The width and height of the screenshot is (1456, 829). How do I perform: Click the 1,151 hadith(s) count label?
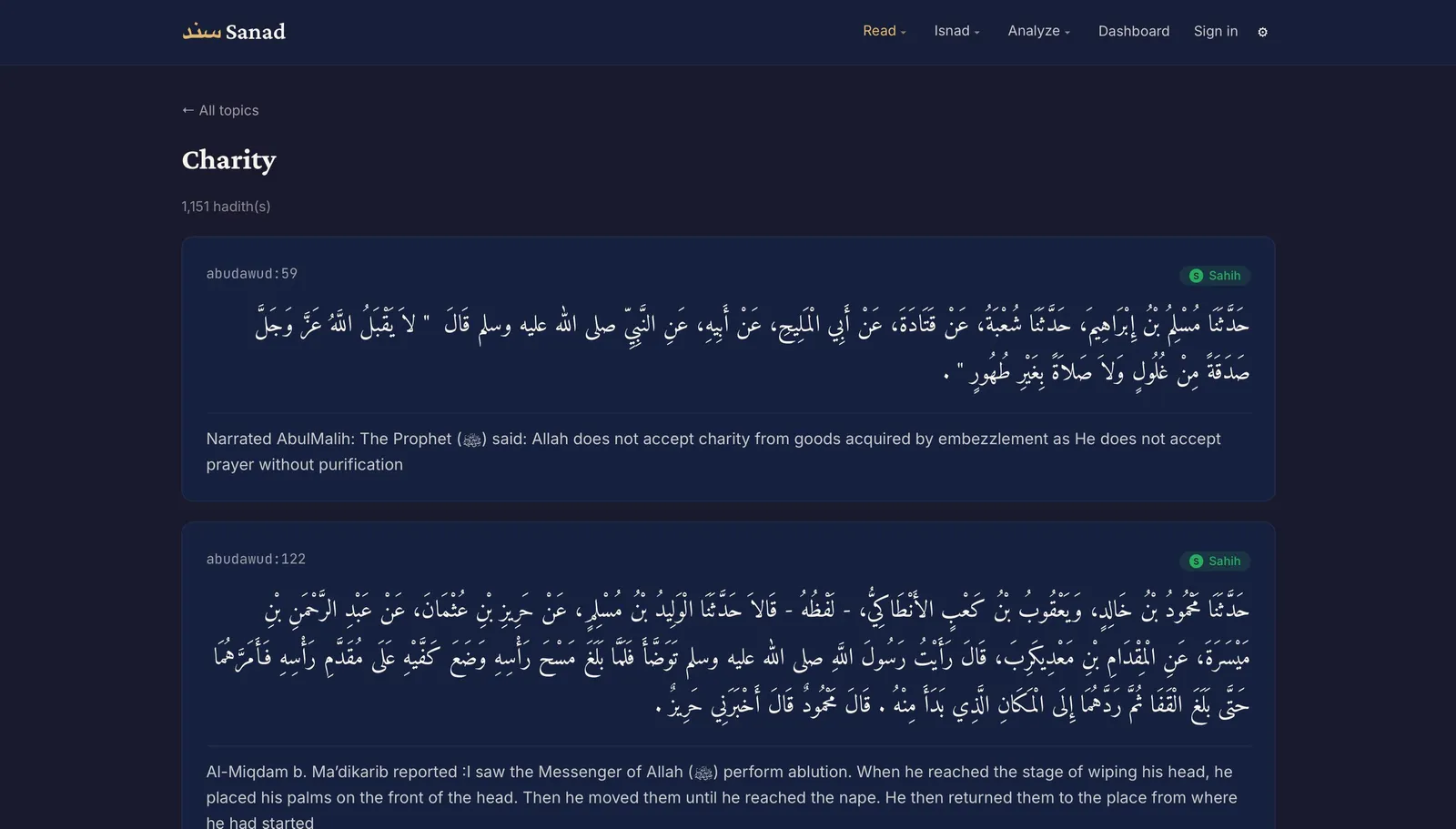[226, 207]
